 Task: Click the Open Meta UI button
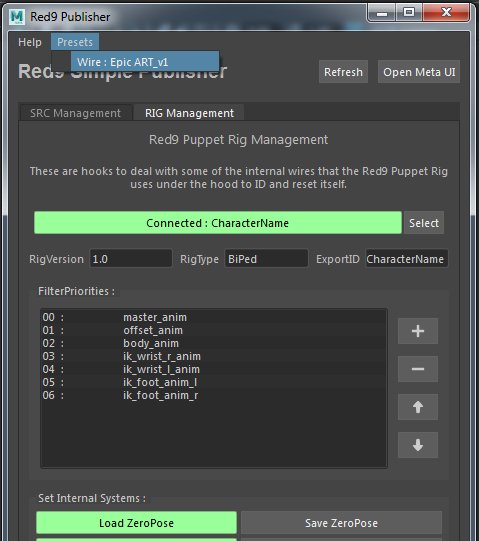coord(419,72)
